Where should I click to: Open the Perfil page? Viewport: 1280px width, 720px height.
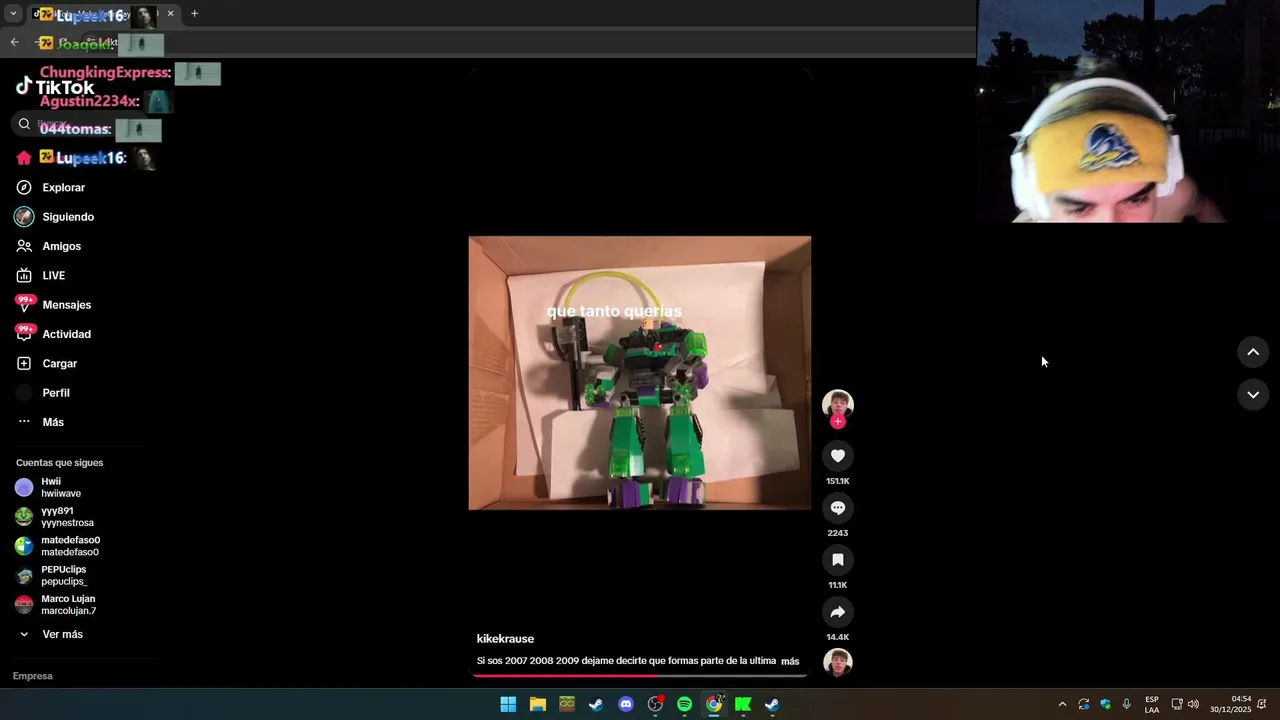tap(56, 393)
